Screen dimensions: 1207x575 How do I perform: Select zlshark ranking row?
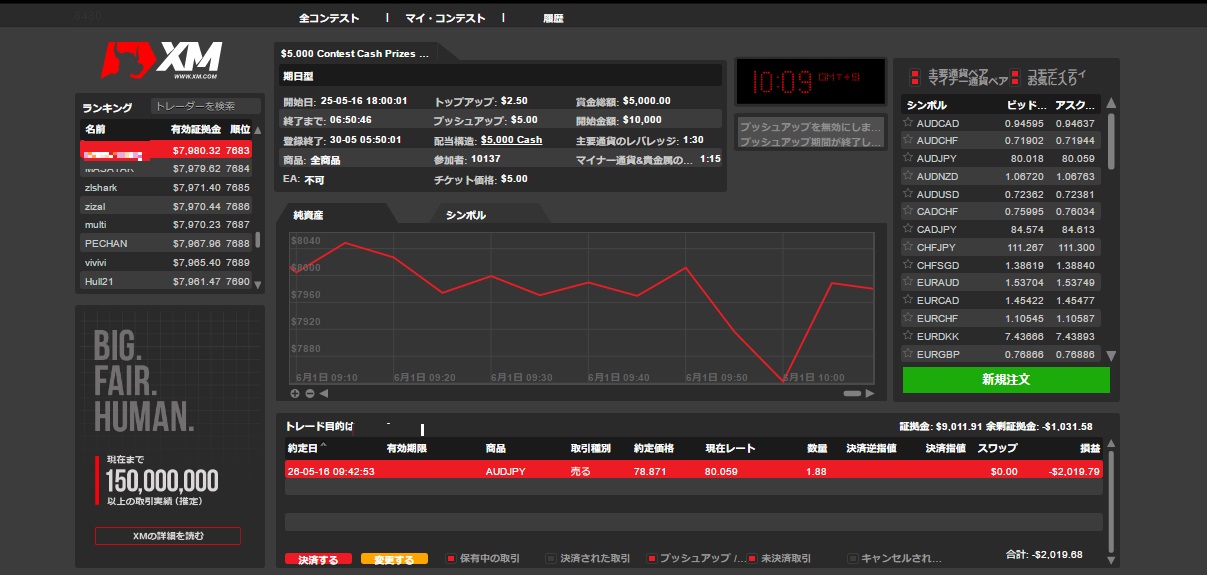pyautogui.click(x=165, y=187)
